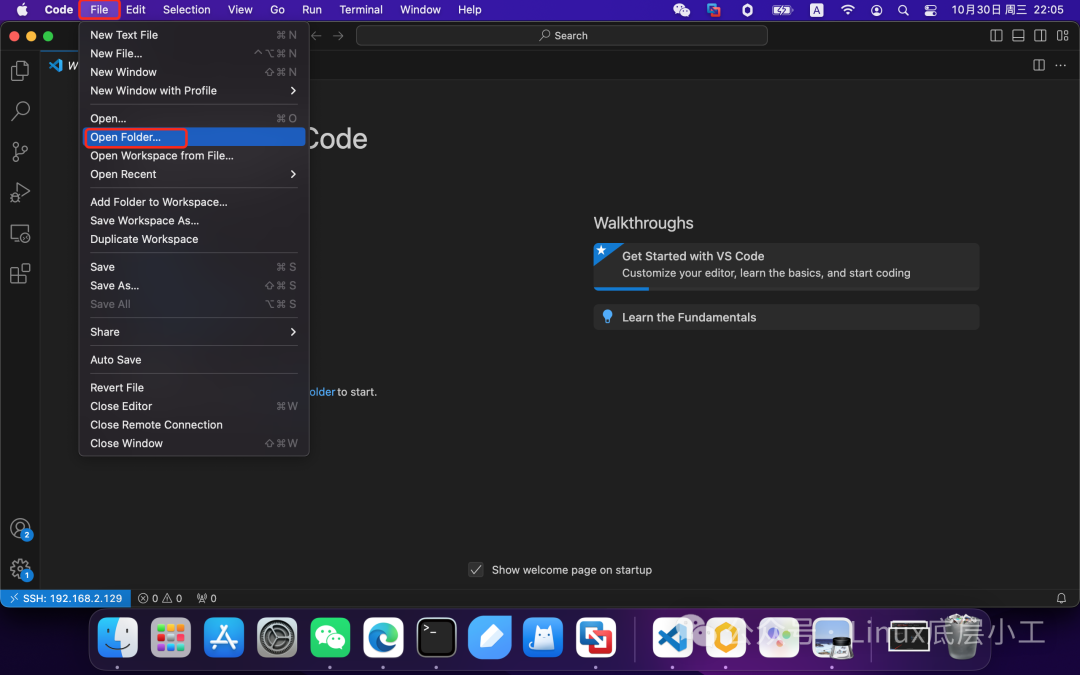Viewport: 1080px width, 675px height.
Task: Toggle Show welcome page on startup checkbox
Action: point(476,570)
